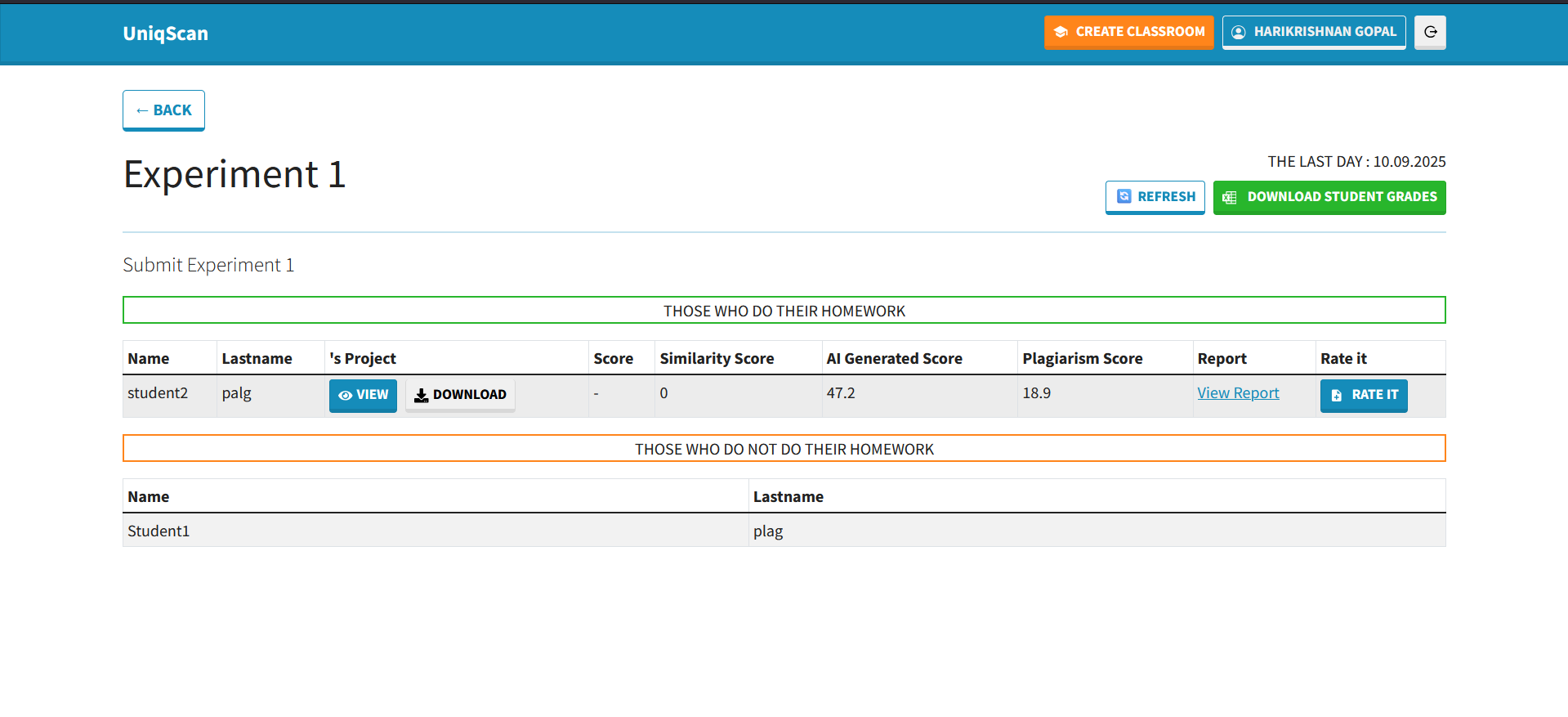1568x717 pixels.
Task: Click the logout icon button
Action: pos(1430,33)
